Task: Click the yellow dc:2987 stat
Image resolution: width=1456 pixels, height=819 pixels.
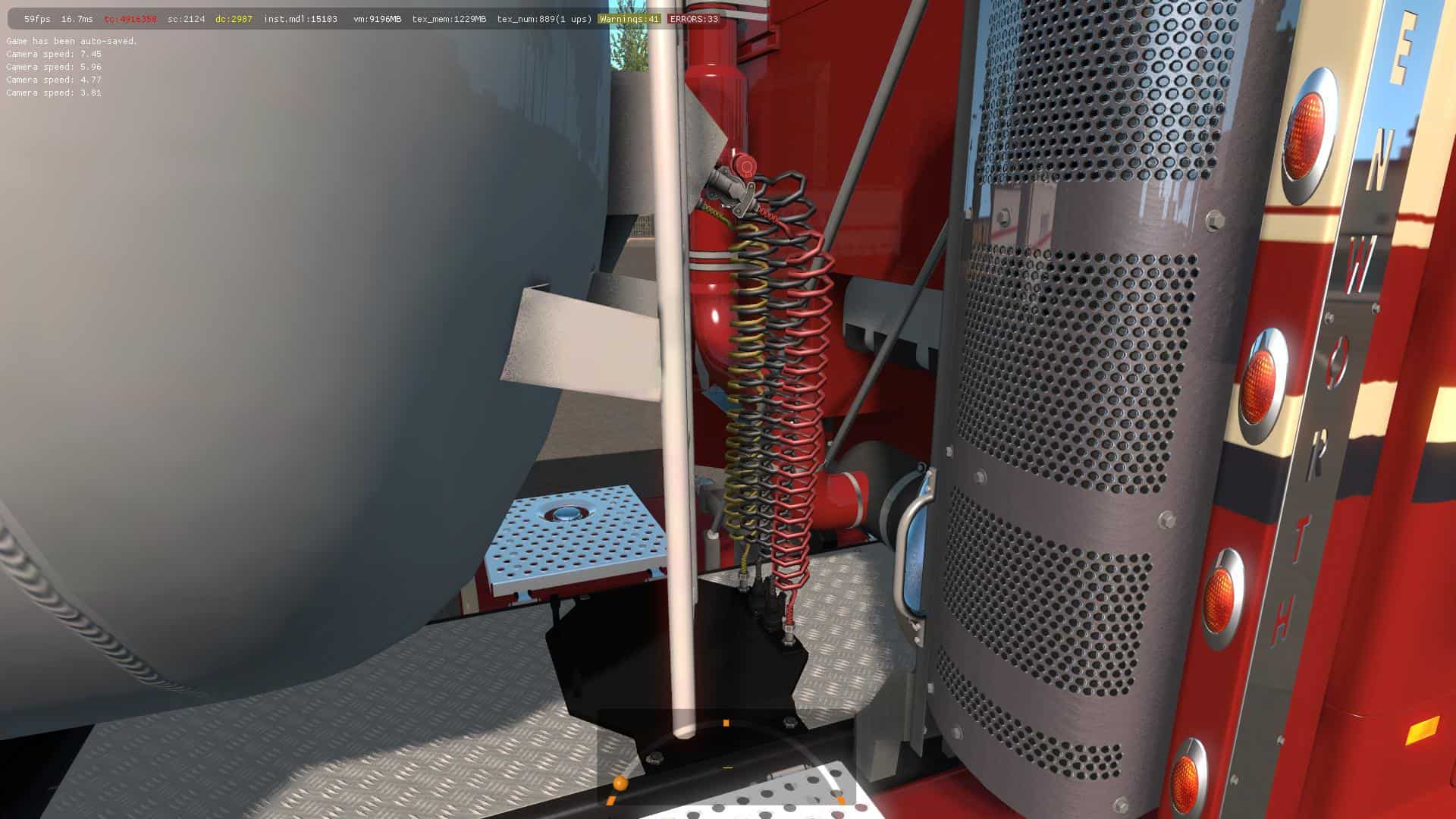Action: 234,19
